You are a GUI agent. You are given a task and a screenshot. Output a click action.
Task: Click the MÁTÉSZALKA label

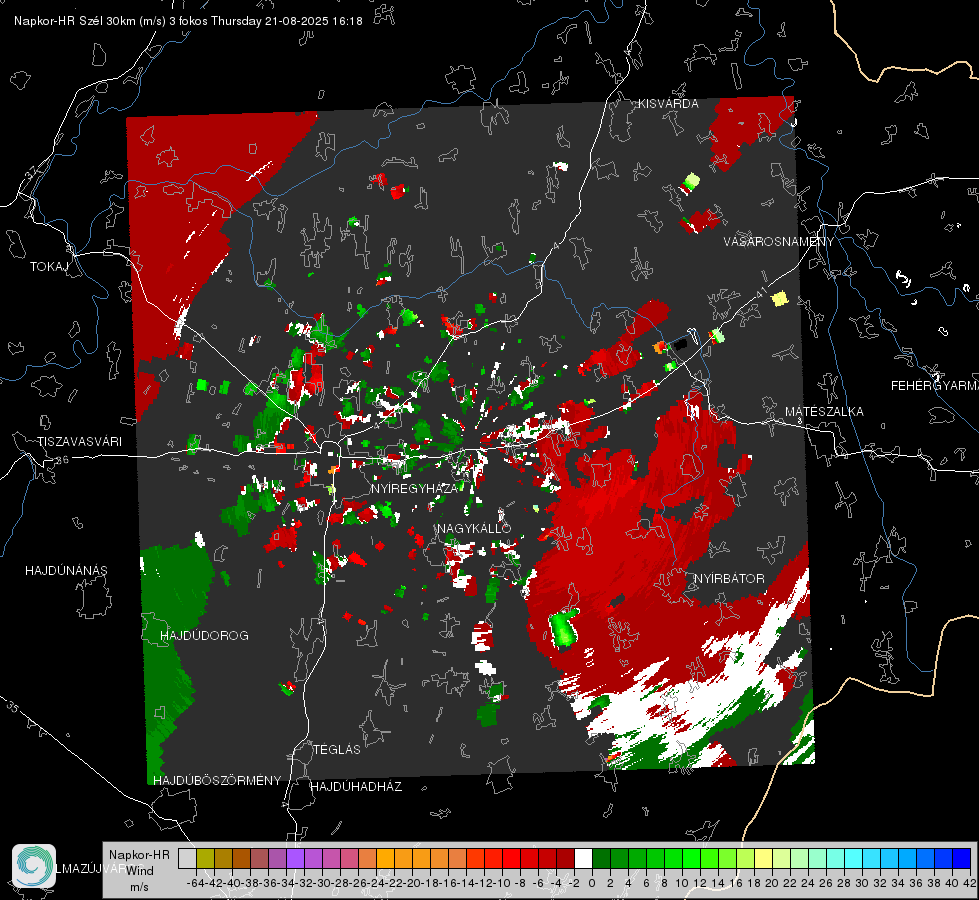coord(824,412)
